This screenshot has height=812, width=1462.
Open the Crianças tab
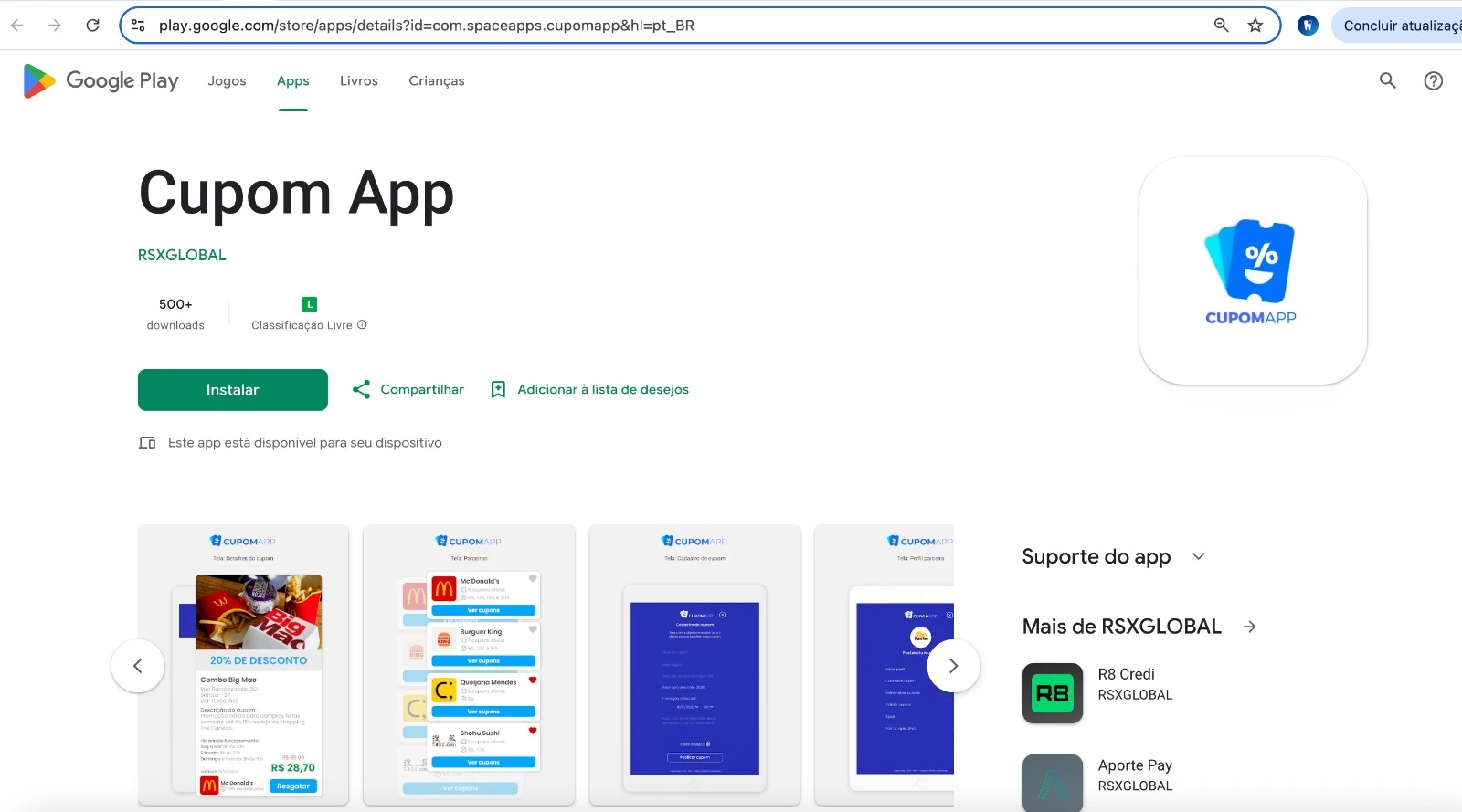click(437, 81)
